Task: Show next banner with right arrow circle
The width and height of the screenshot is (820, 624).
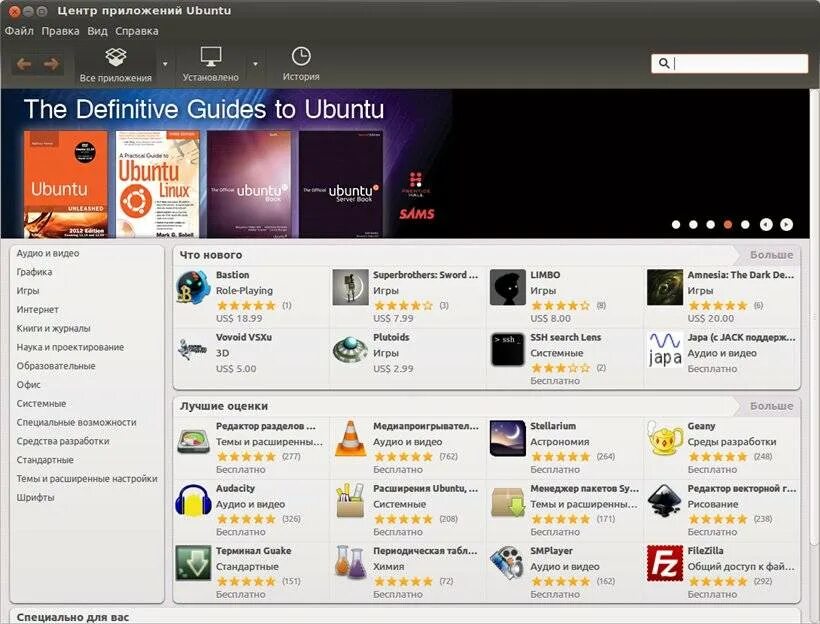Action: pos(787,224)
